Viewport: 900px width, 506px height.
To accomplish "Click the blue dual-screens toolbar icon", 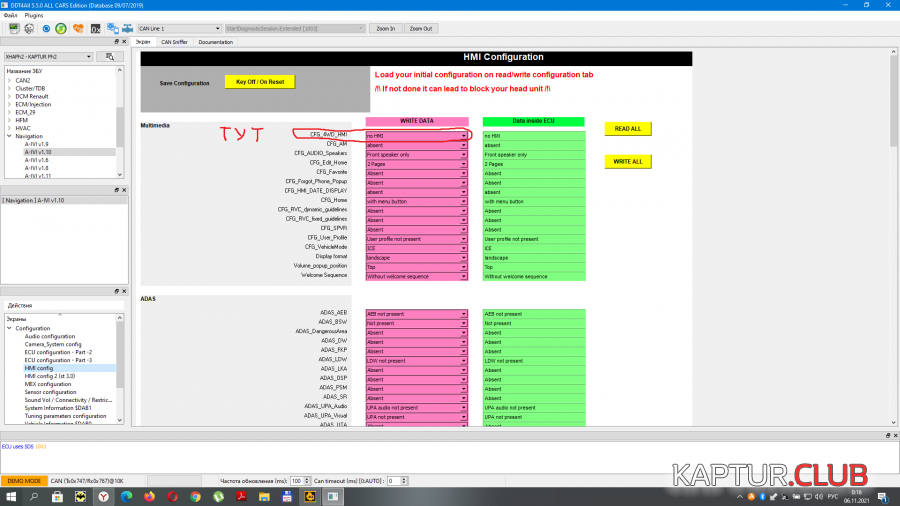I will coord(111,29).
